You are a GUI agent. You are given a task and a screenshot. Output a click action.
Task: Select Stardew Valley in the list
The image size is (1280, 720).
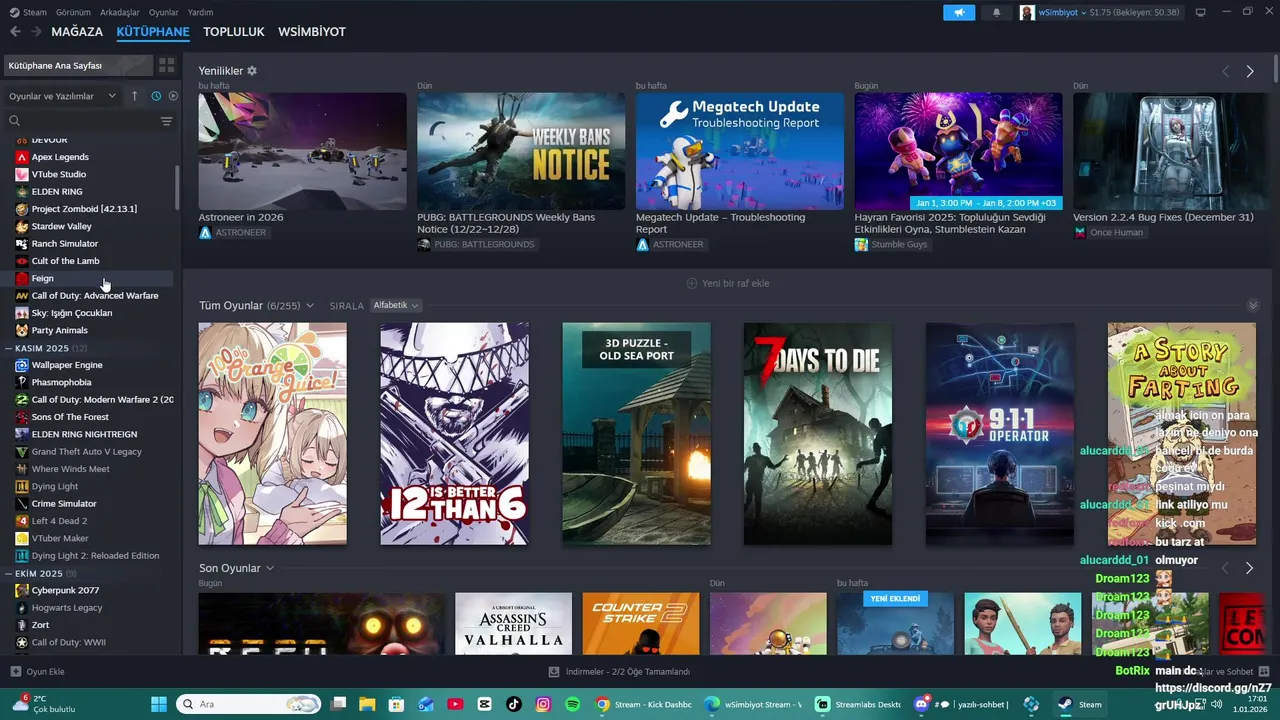tap(61, 226)
